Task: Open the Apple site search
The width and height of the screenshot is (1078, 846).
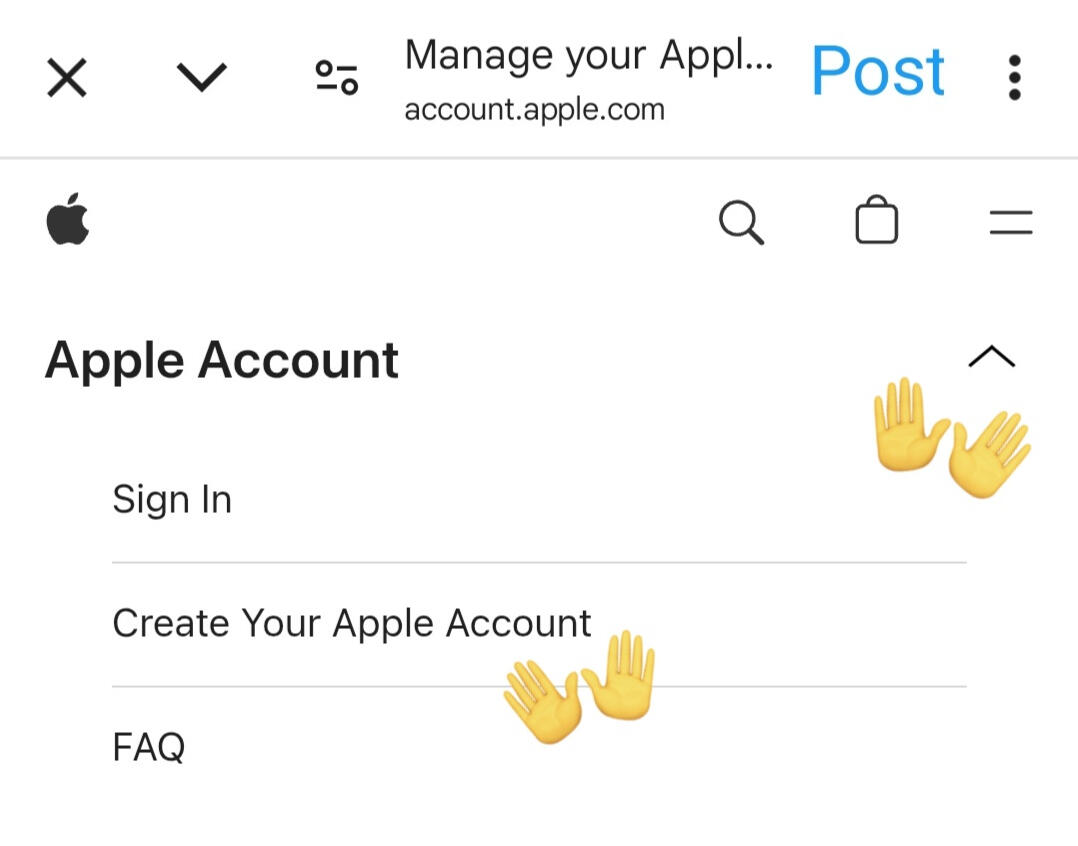Action: [x=741, y=221]
